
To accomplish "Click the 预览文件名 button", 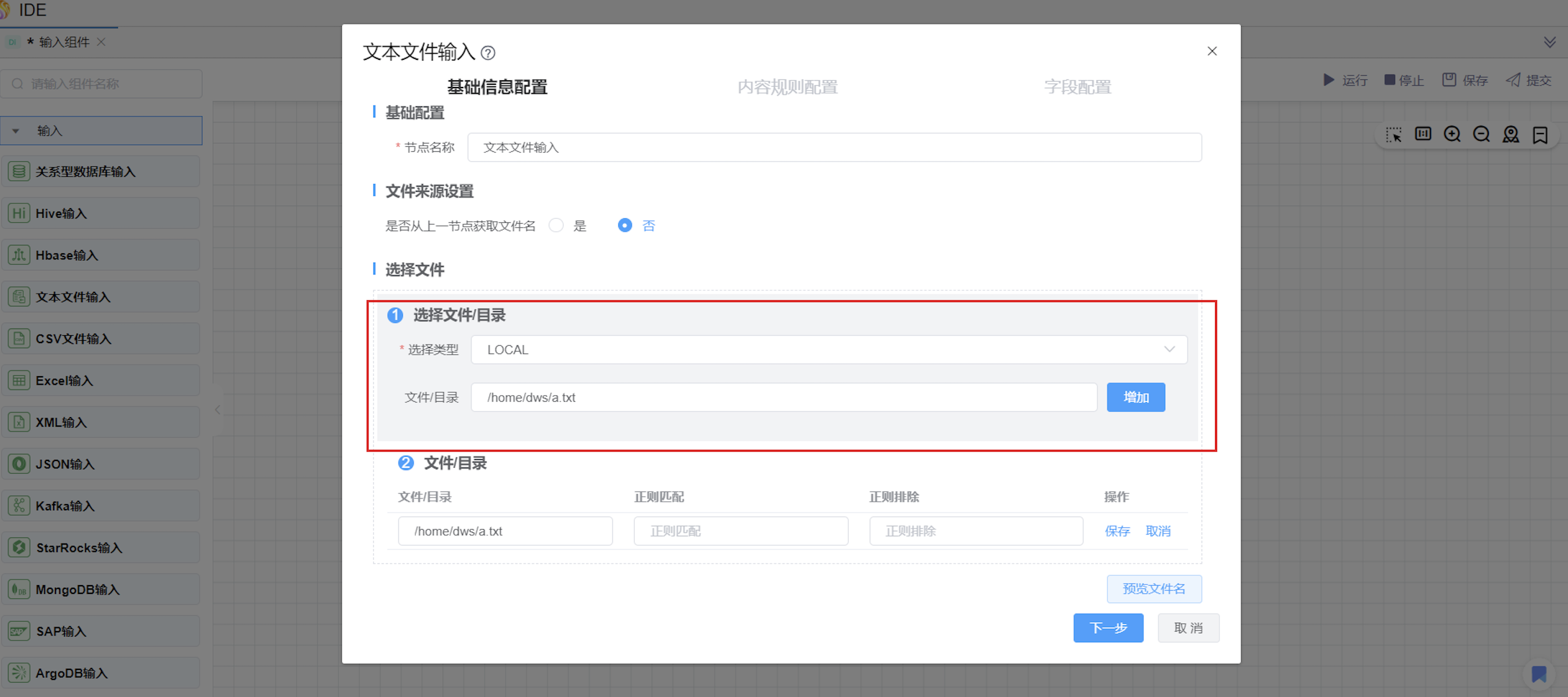I will (x=1154, y=588).
